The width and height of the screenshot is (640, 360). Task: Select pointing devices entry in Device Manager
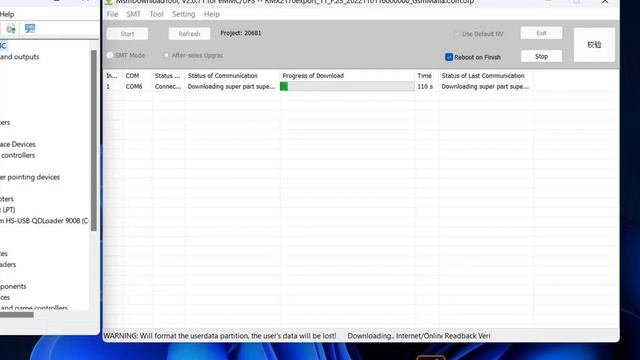(x=30, y=177)
